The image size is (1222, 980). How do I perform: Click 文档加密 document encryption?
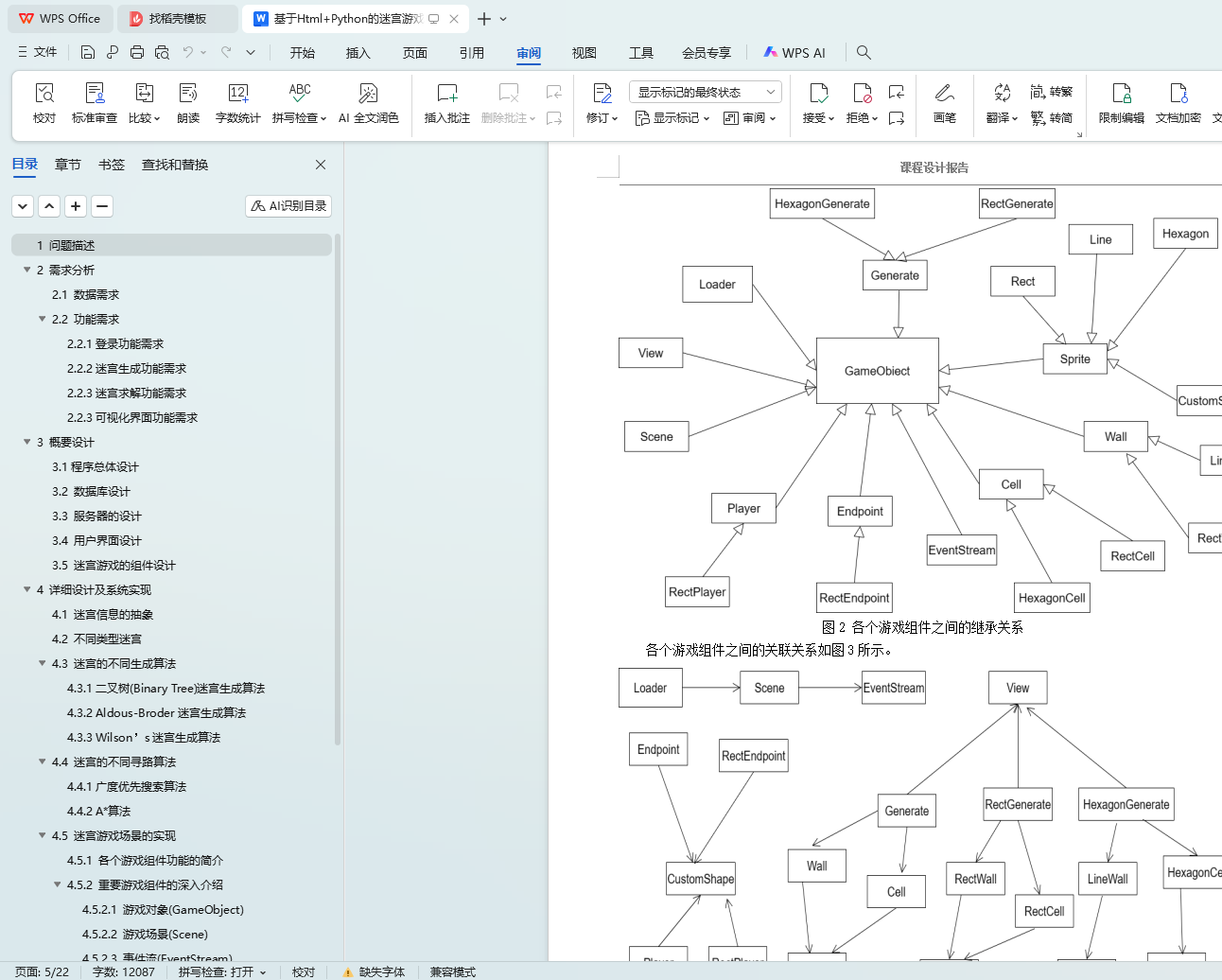click(x=1178, y=102)
